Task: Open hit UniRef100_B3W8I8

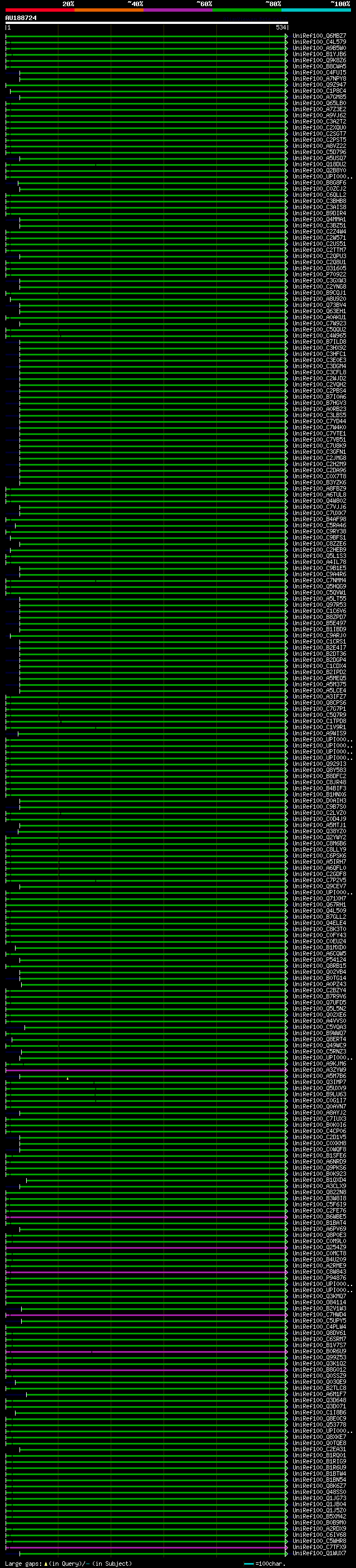Action: pyautogui.click(x=319, y=1199)
